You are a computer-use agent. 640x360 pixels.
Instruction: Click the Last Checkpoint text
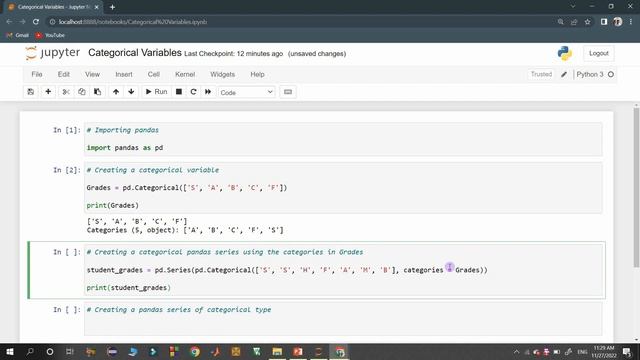[233, 54]
